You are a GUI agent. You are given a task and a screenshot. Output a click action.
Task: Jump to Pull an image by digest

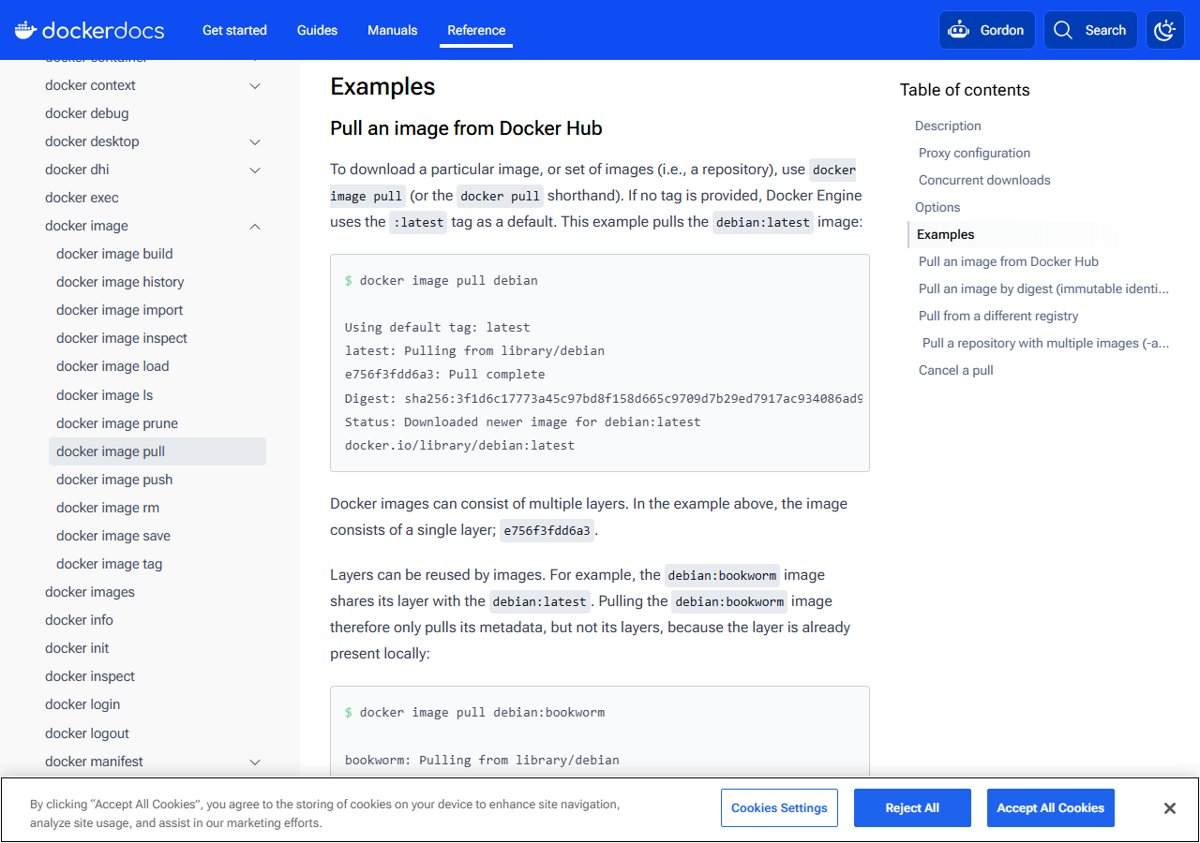(1044, 289)
